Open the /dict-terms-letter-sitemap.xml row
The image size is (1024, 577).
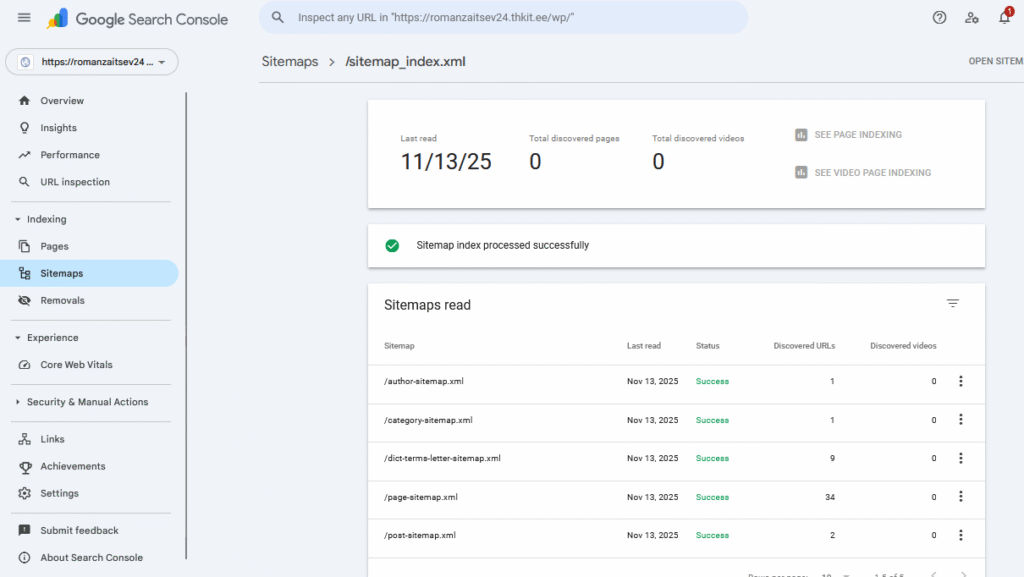coord(442,458)
